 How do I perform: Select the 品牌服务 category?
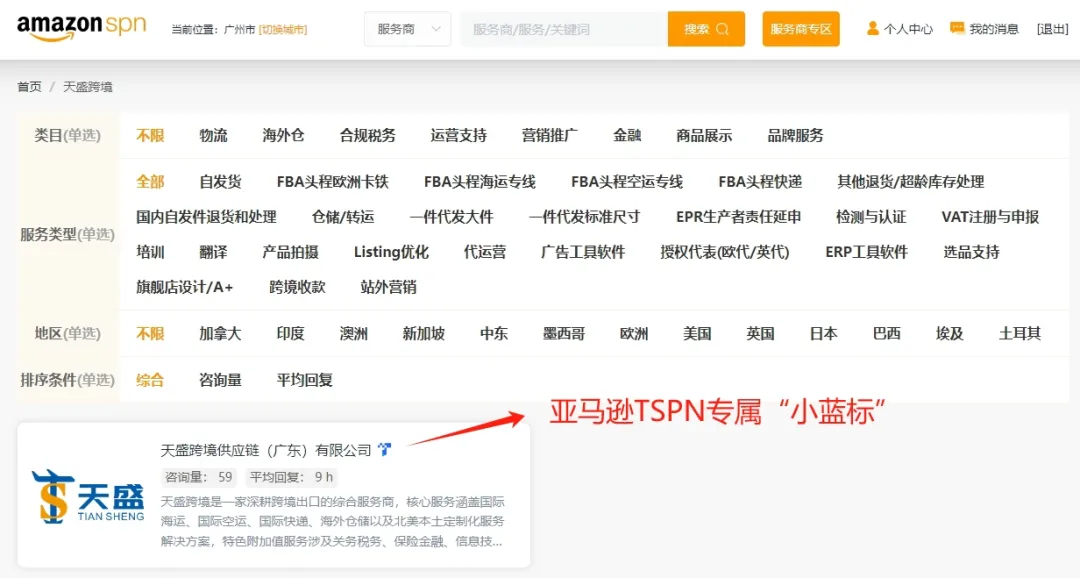pos(796,136)
